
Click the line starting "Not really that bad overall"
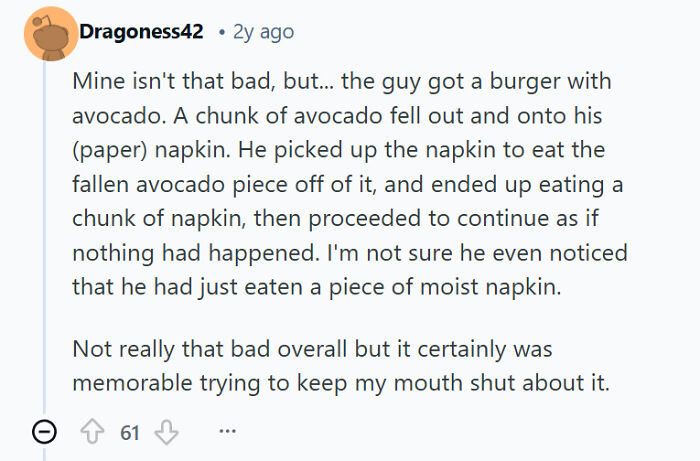tap(312, 350)
